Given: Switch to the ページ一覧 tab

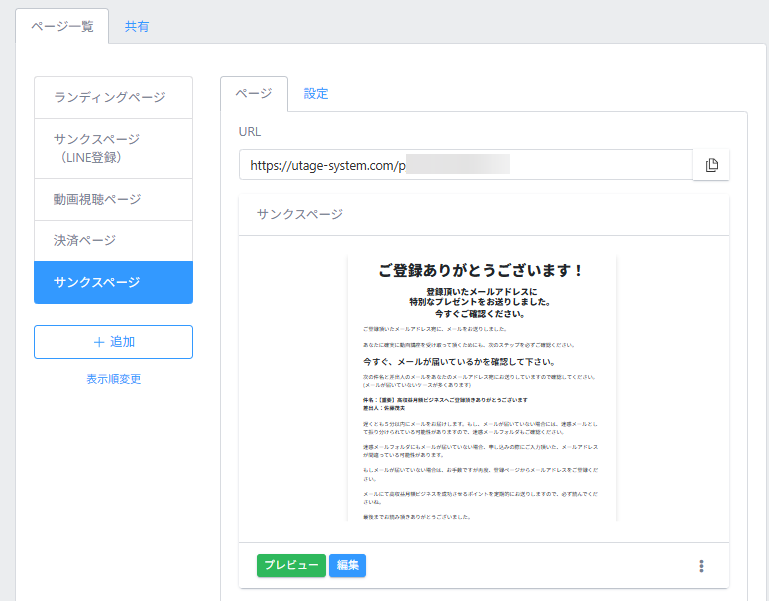Looking at the screenshot, I should [62, 27].
